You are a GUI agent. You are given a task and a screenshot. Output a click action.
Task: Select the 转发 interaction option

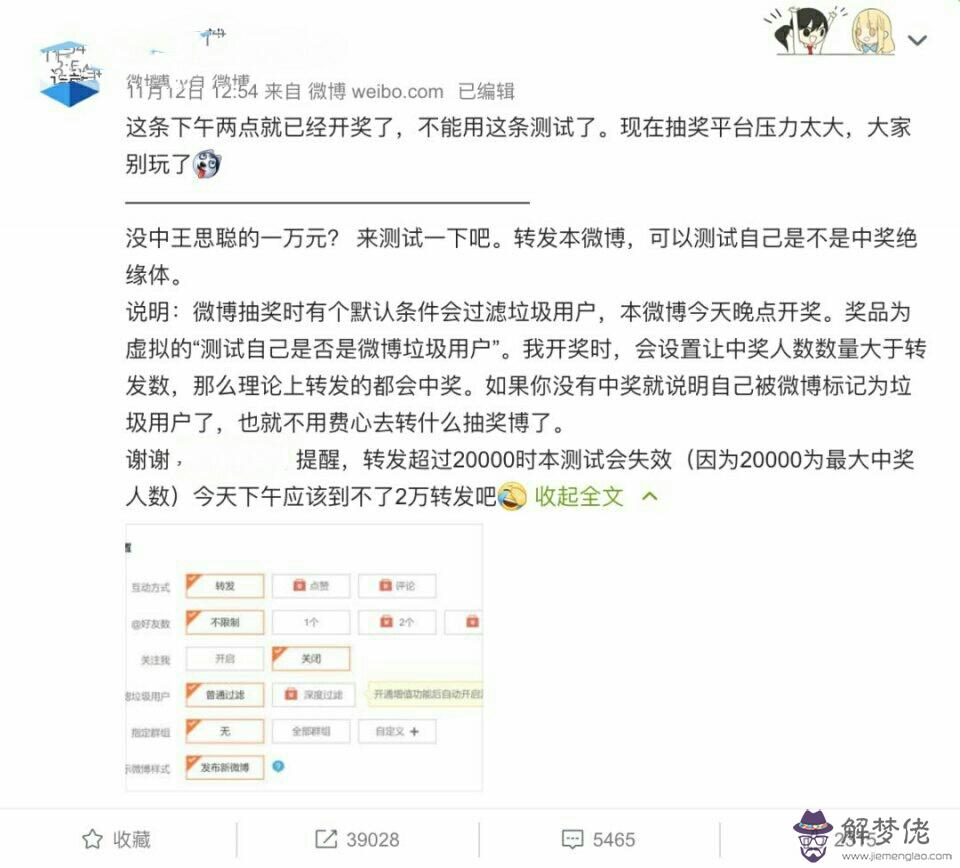click(x=225, y=586)
